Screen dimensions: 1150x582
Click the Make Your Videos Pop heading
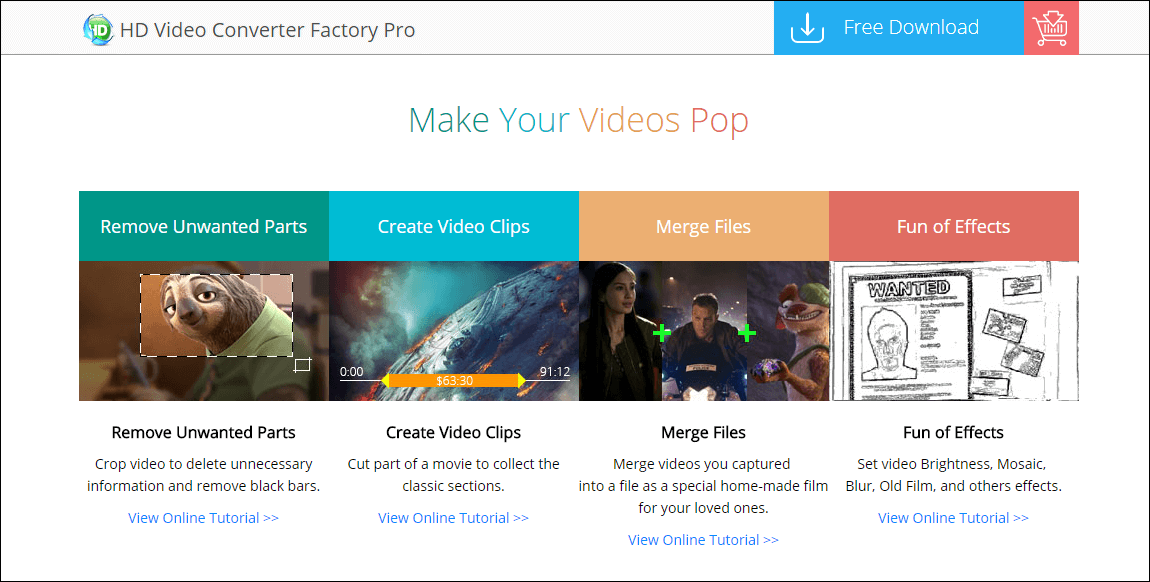(x=578, y=121)
